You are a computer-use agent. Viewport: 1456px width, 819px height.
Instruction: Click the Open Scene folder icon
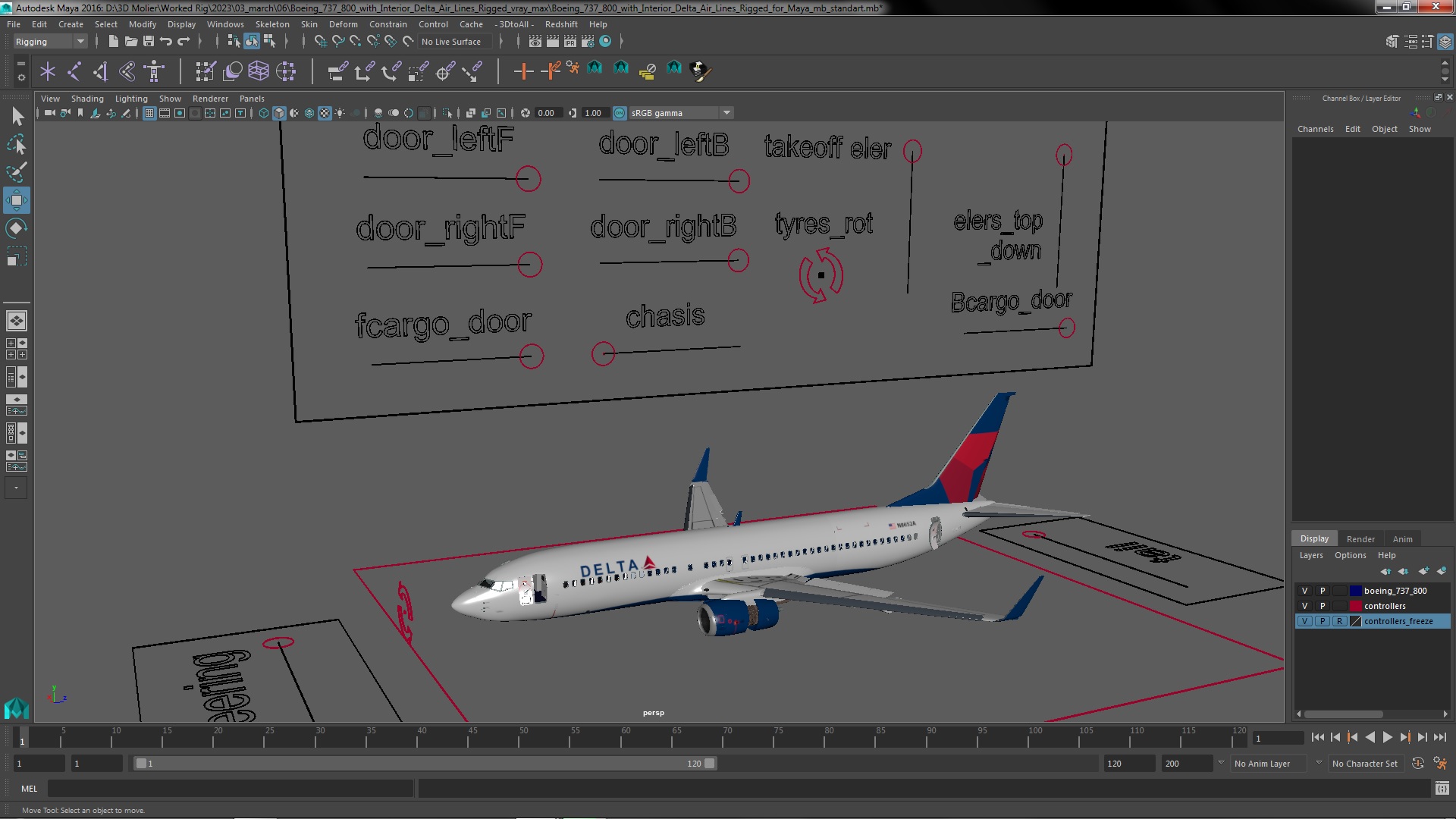tap(130, 41)
